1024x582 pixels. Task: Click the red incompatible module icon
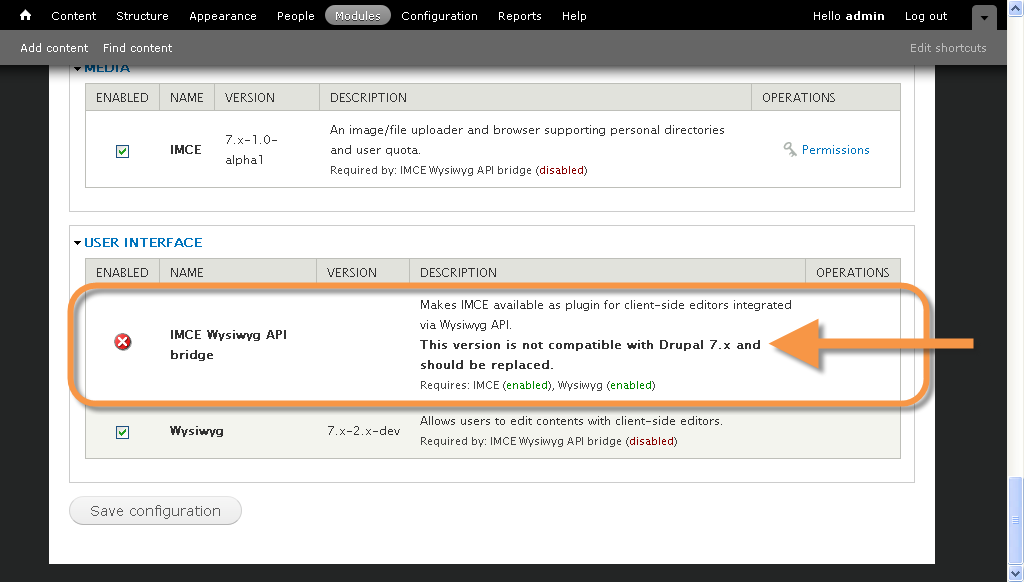[123, 342]
